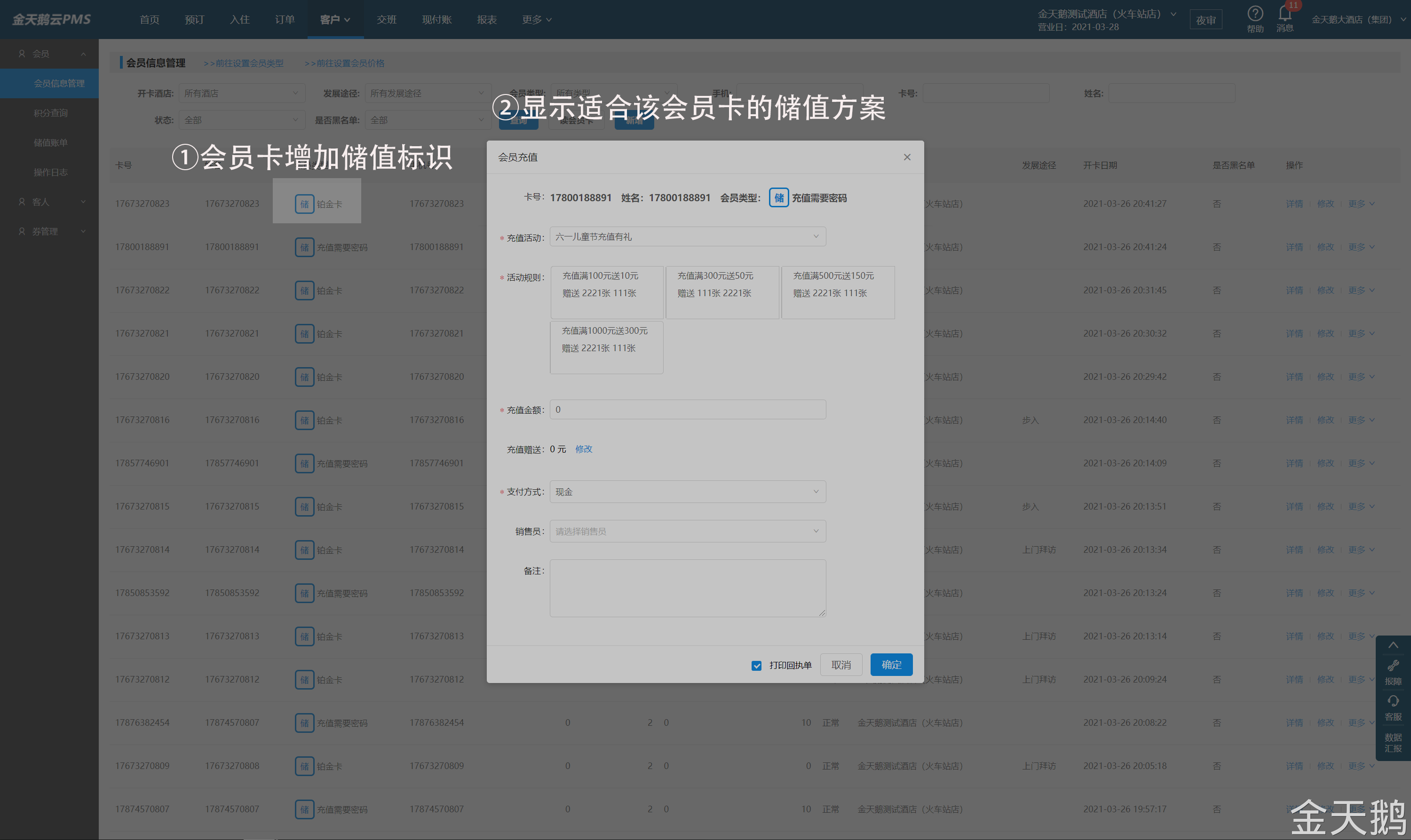The height and width of the screenshot is (840, 1411).
Task: Select rule 充值满300元送50元
Action: click(722, 293)
